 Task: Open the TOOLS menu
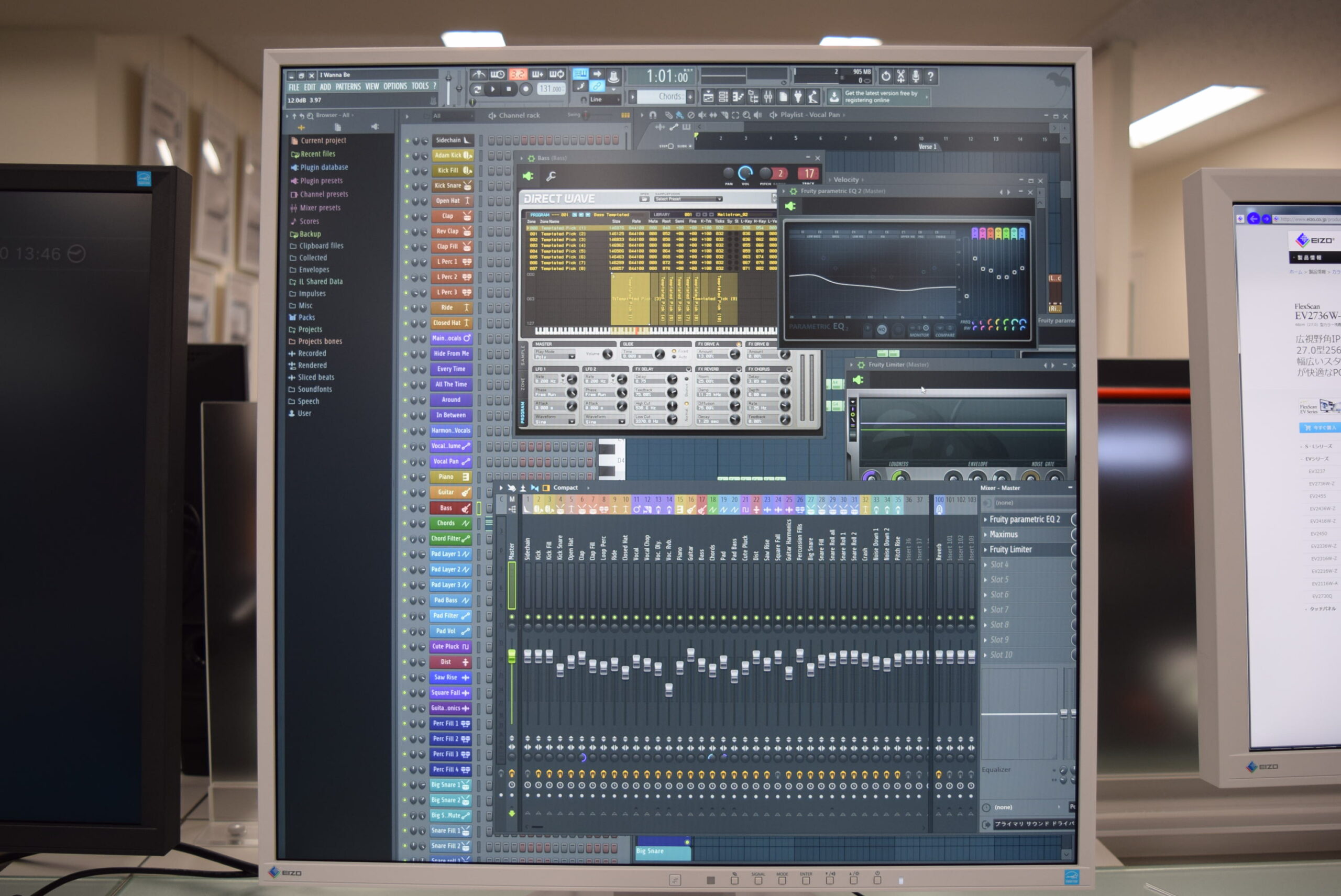pos(420,86)
